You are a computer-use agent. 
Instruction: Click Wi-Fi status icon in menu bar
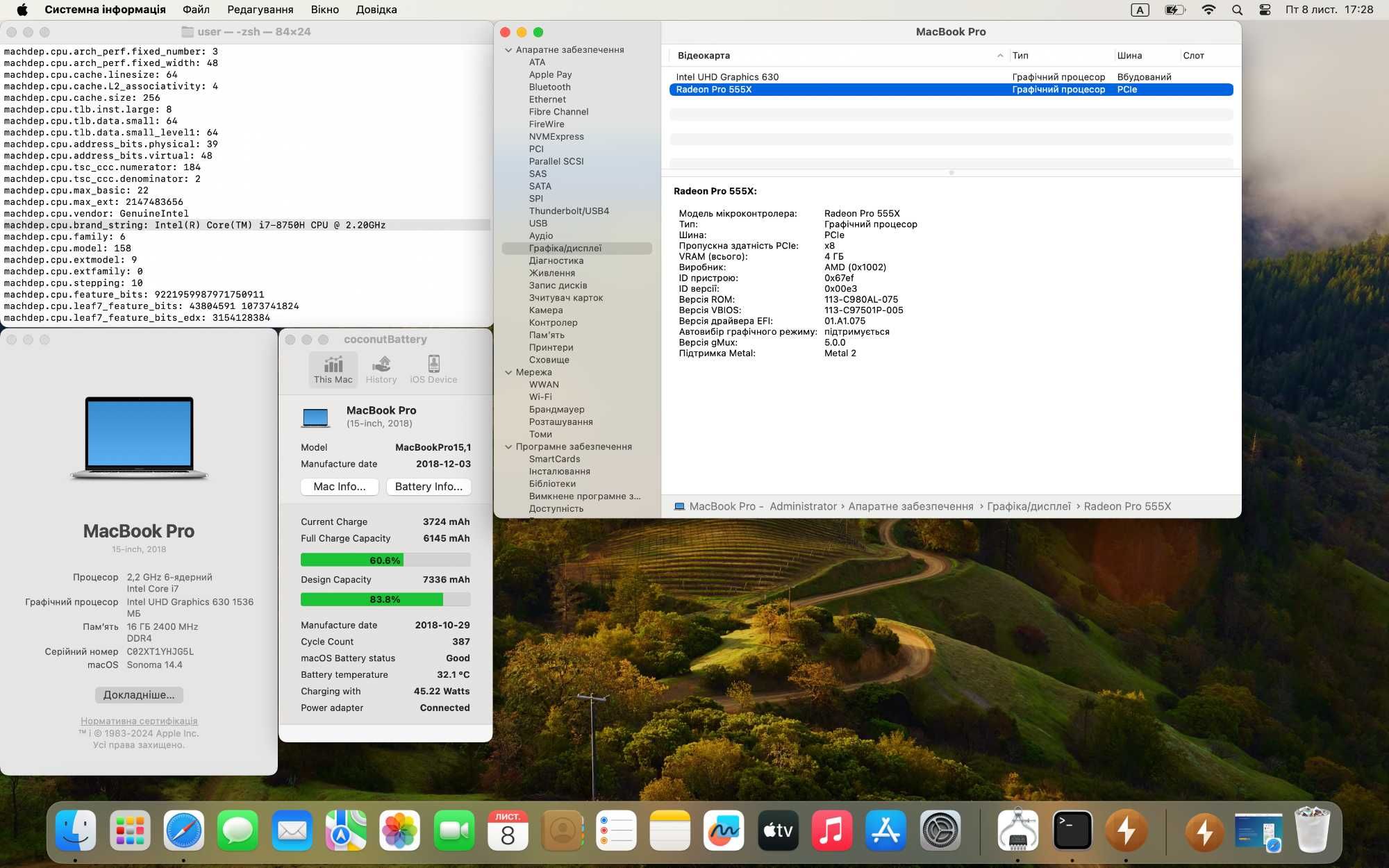1208,10
